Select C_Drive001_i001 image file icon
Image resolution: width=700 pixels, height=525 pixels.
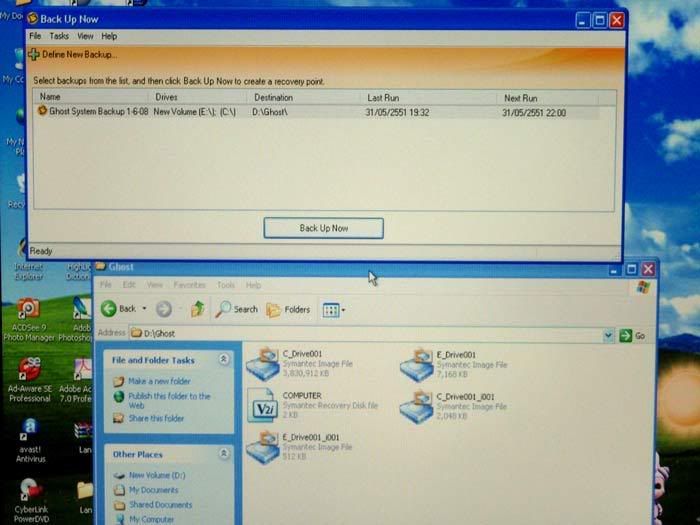[x=417, y=407]
